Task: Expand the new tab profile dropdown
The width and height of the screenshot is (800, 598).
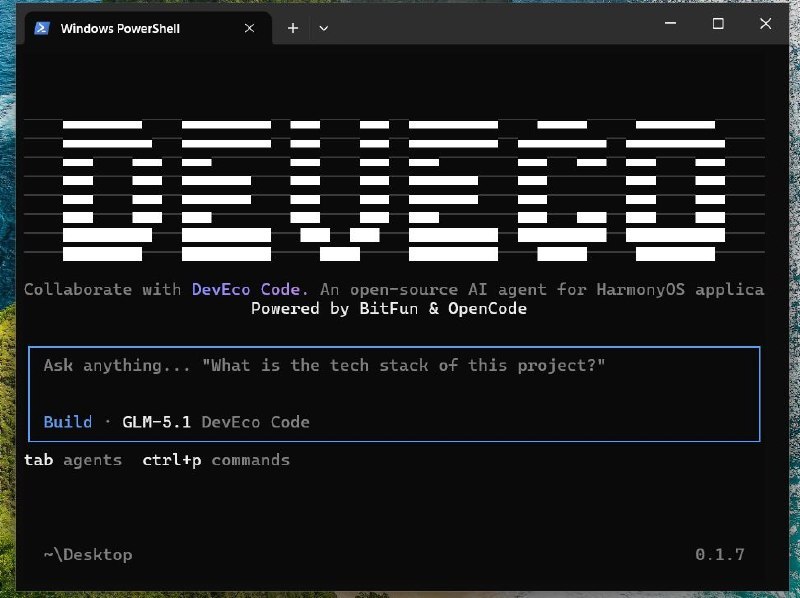Action: pyautogui.click(x=323, y=28)
